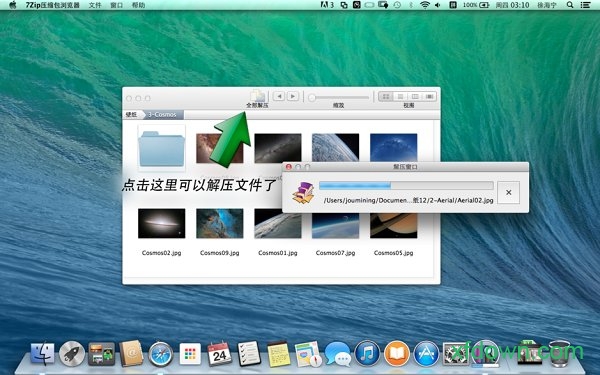Image resolution: width=600 pixels, height=375 pixels.
Task: Open the Window menu in the menu bar
Action: (116, 5)
